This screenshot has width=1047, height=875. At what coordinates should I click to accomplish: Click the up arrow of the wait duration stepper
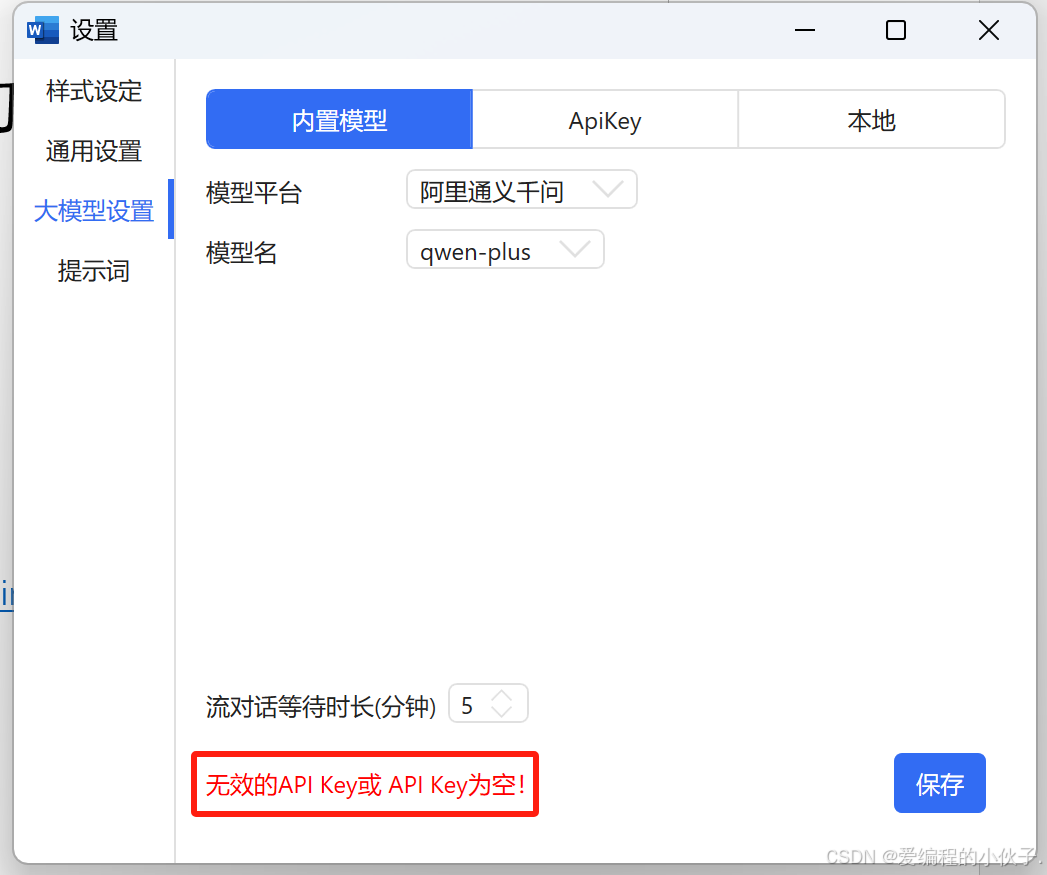[503, 697]
